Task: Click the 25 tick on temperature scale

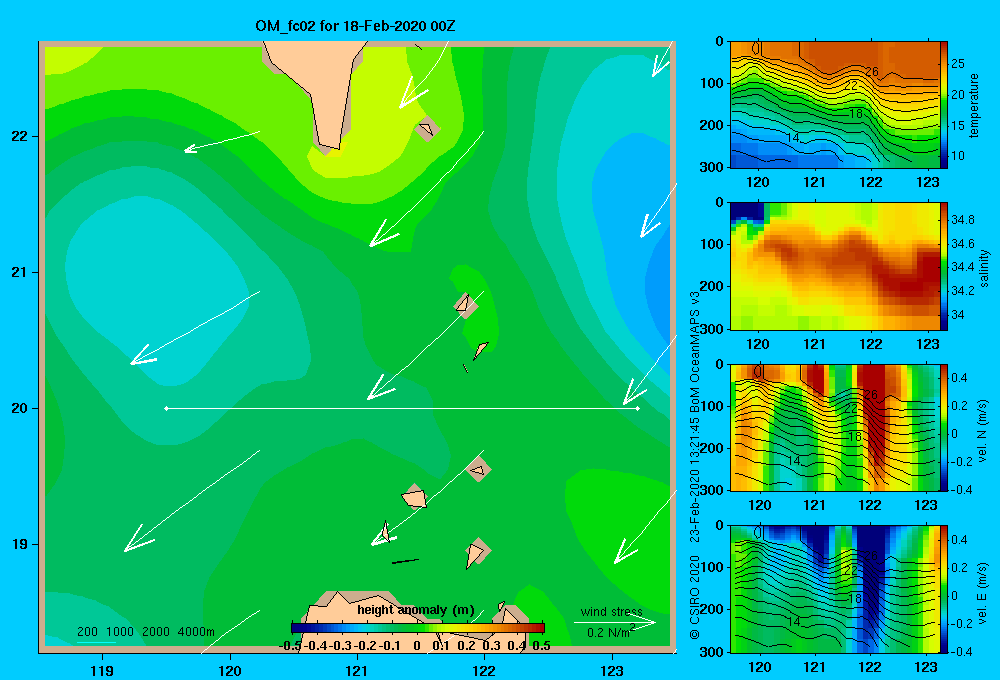Action: [x=958, y=64]
